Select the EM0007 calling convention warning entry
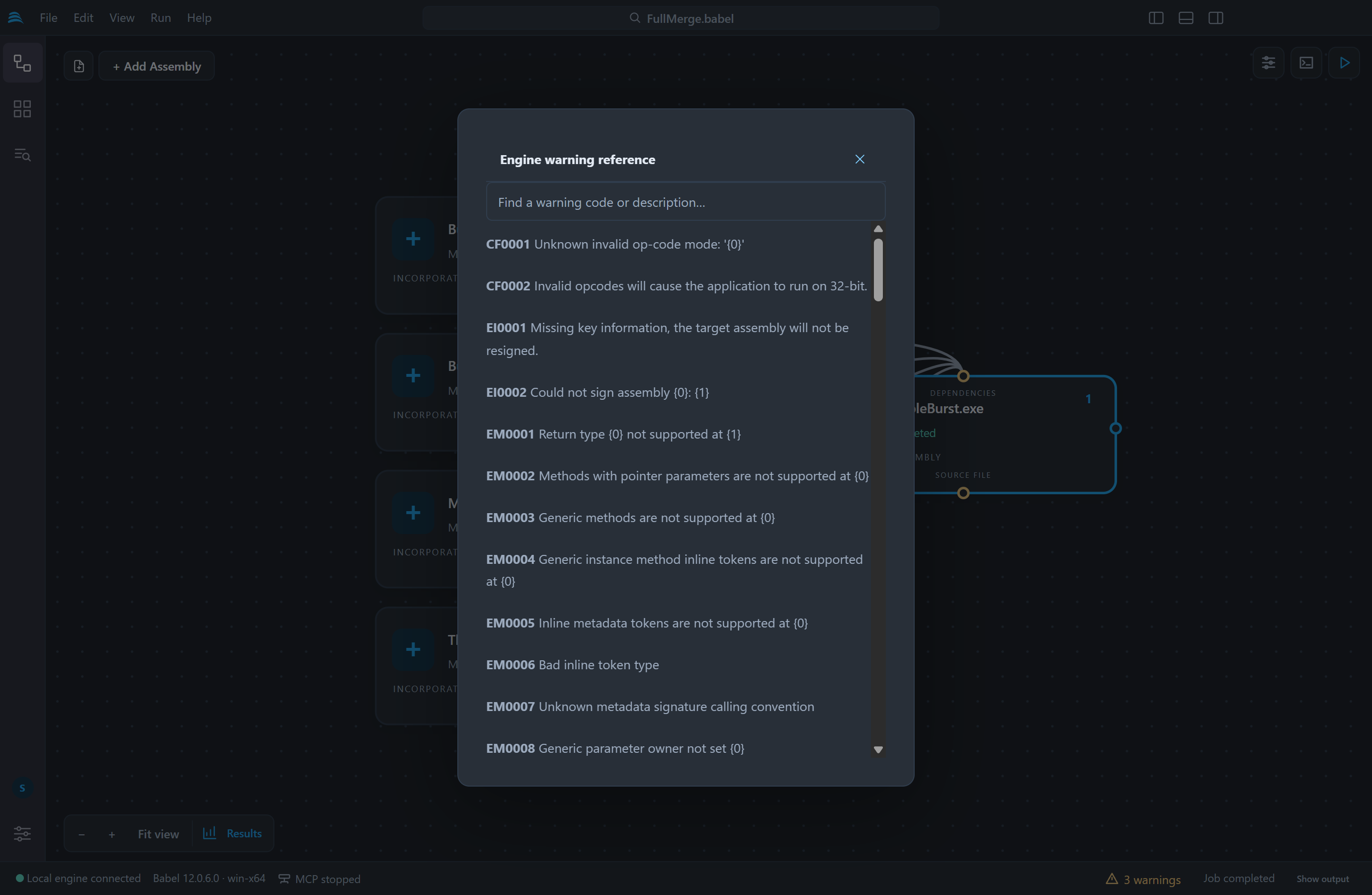Screen dimensions: 1372x895 (x=650, y=707)
